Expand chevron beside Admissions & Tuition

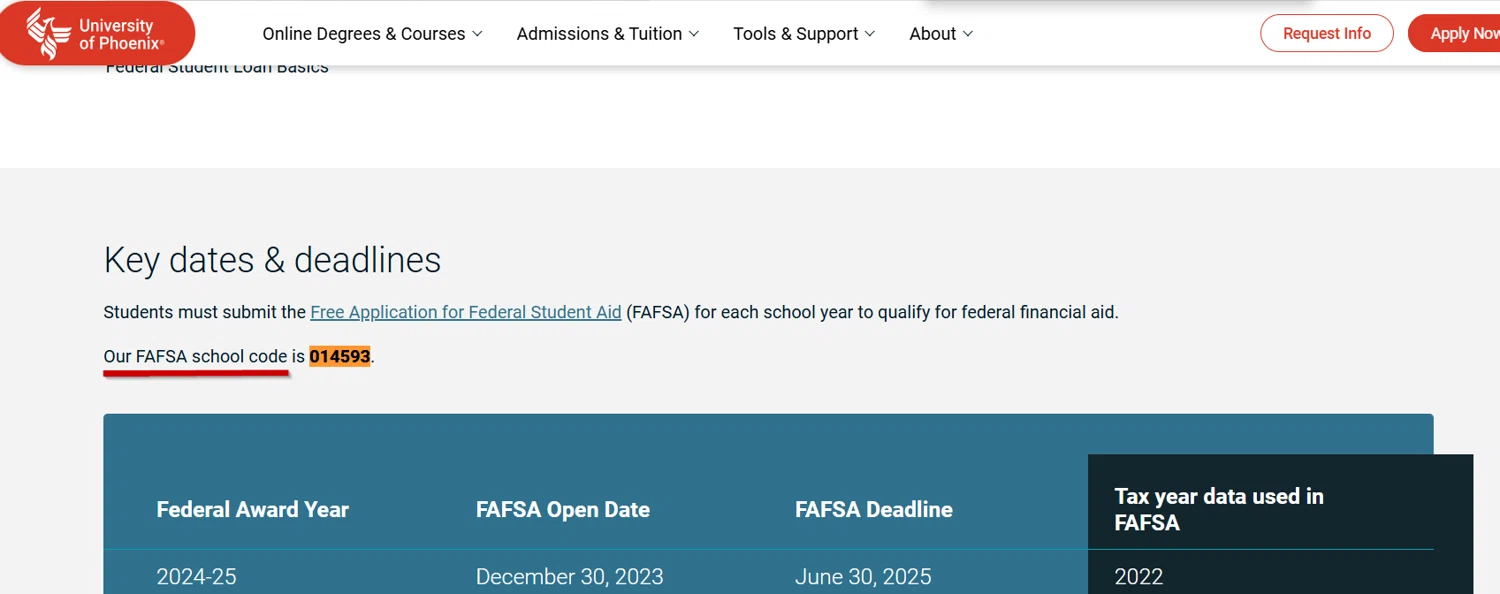click(x=694, y=34)
